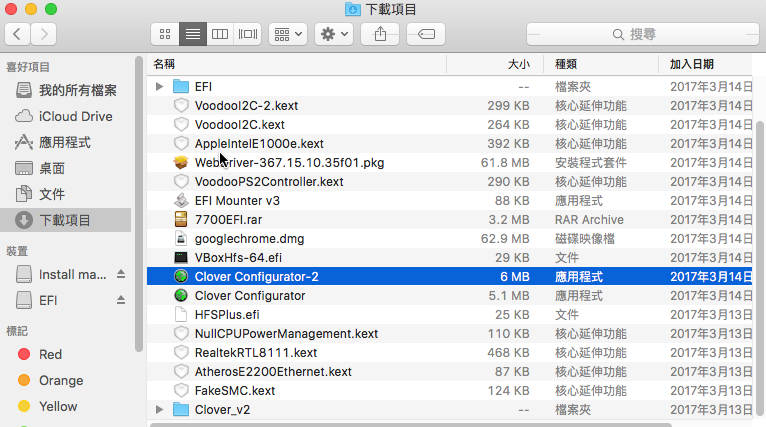This screenshot has height=427, width=766.
Task: Select the Clover Configurator-2 app icon
Action: coord(181,277)
